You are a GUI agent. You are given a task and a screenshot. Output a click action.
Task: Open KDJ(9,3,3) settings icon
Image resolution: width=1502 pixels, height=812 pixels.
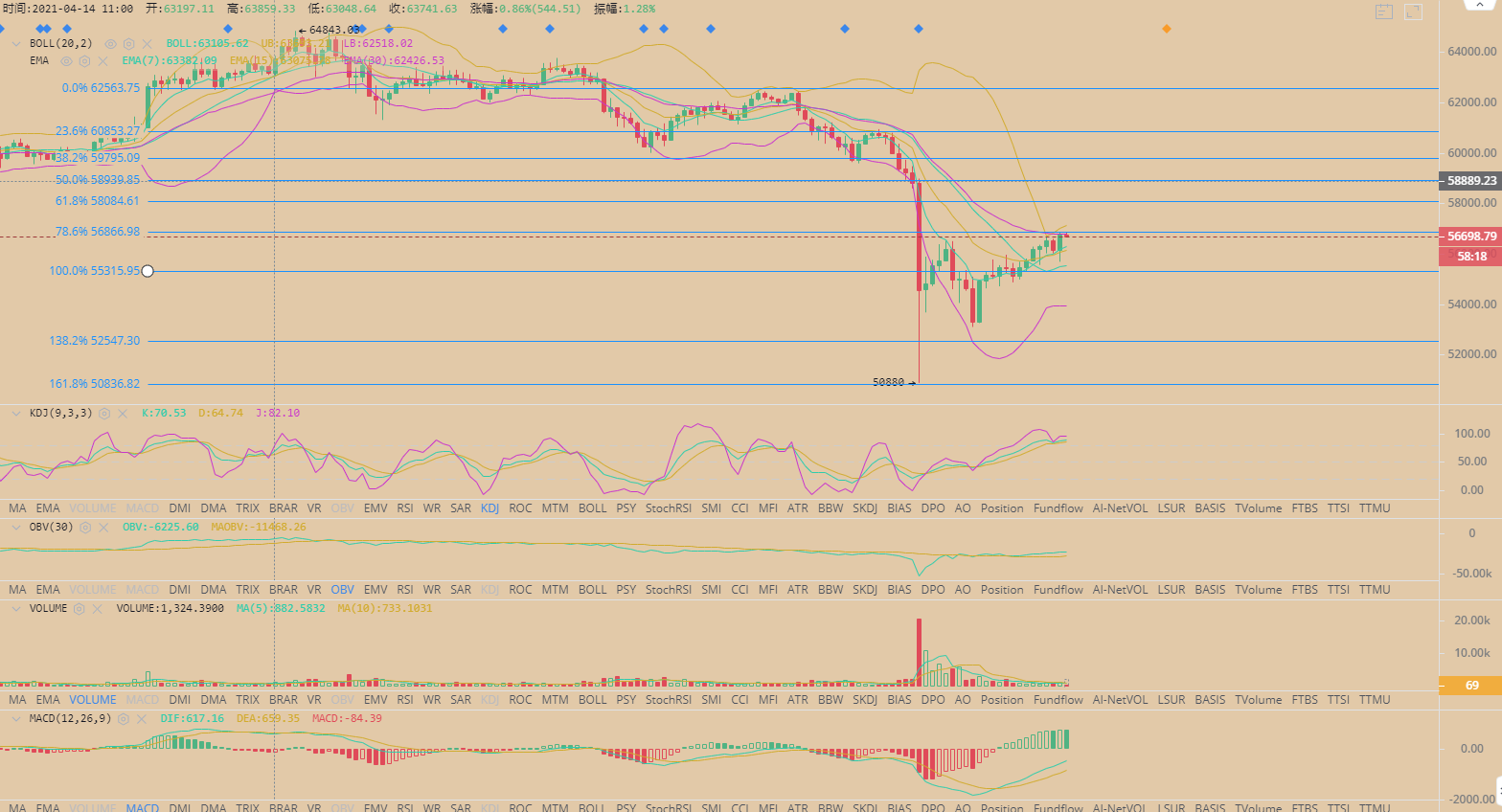(104, 414)
